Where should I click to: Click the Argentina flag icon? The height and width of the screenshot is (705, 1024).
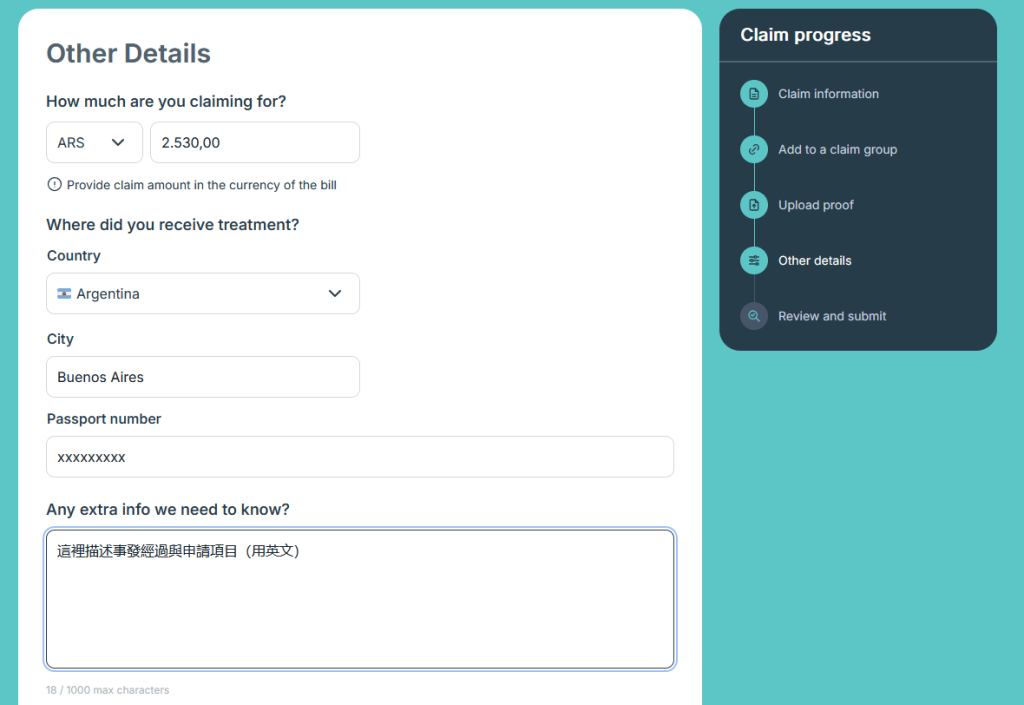pyautogui.click(x=65, y=294)
